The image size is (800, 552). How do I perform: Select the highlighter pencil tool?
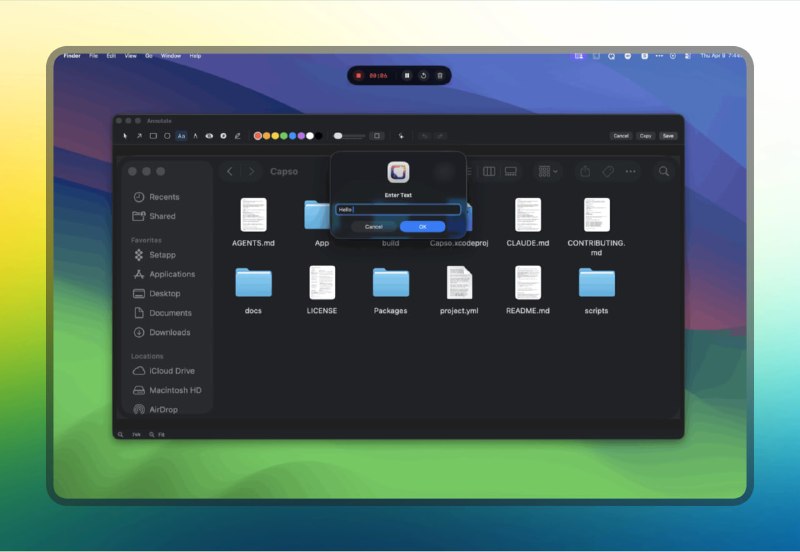click(237, 136)
